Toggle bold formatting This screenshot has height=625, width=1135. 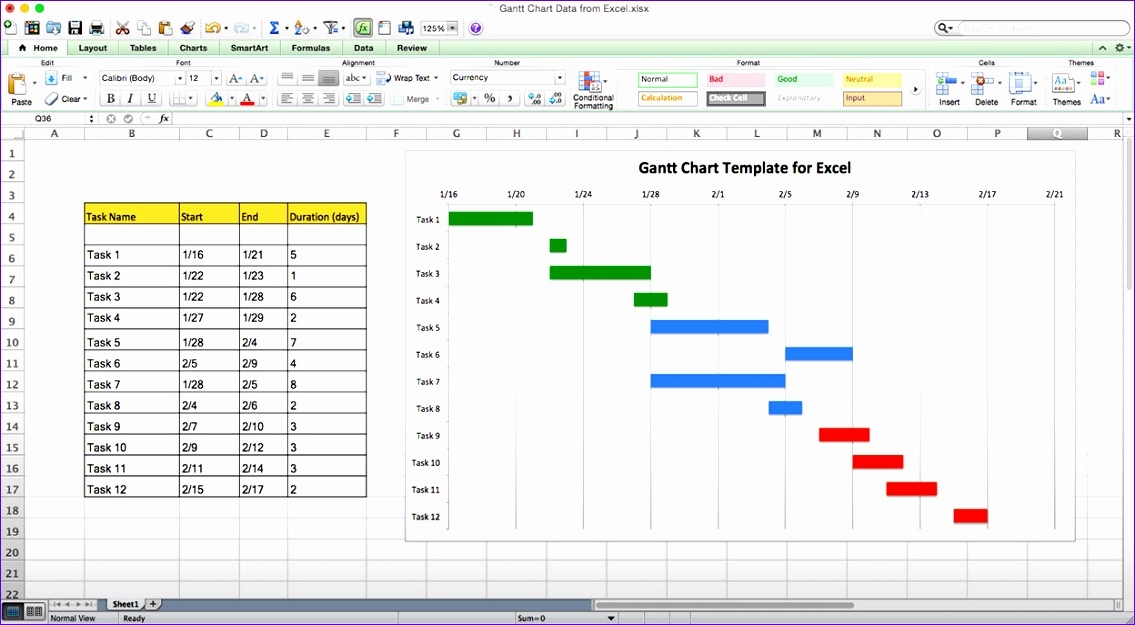110,98
